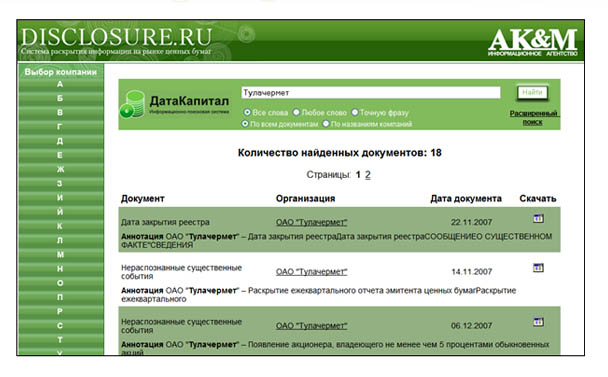Click the 'Скачать' column header
608x377 pixels.
pos(538,199)
